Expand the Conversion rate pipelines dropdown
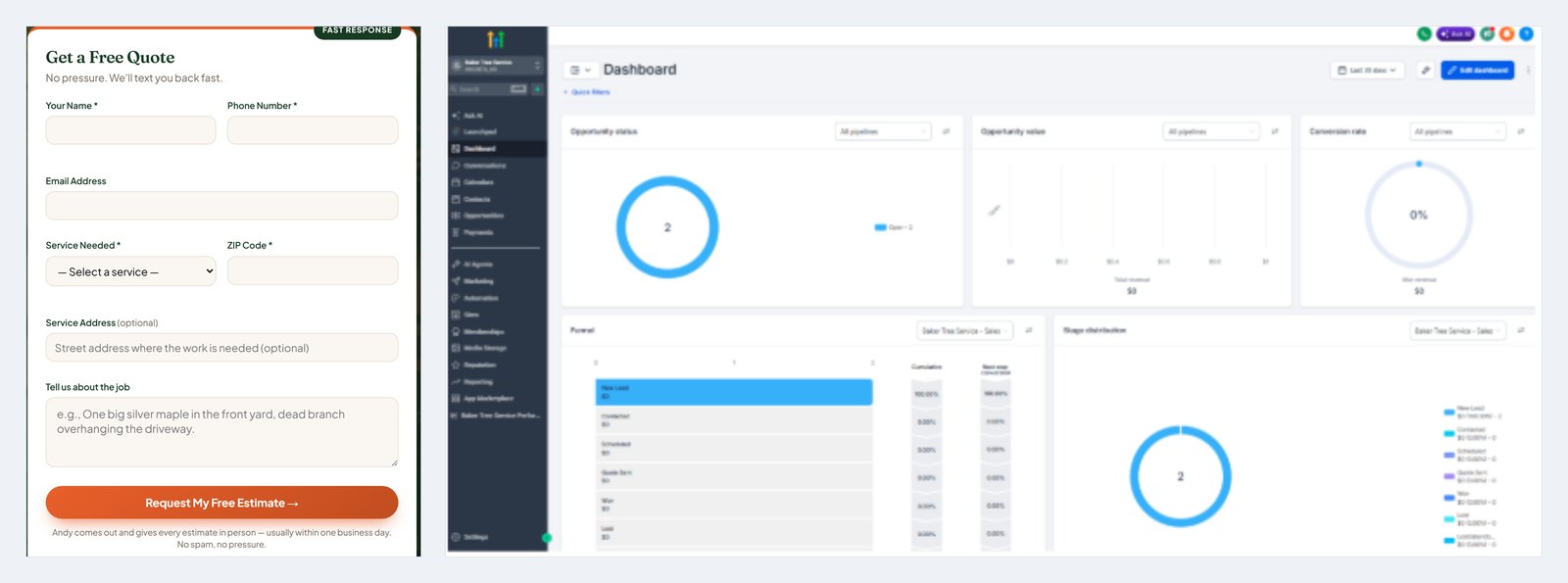The width and height of the screenshot is (1568, 583). click(x=1458, y=131)
